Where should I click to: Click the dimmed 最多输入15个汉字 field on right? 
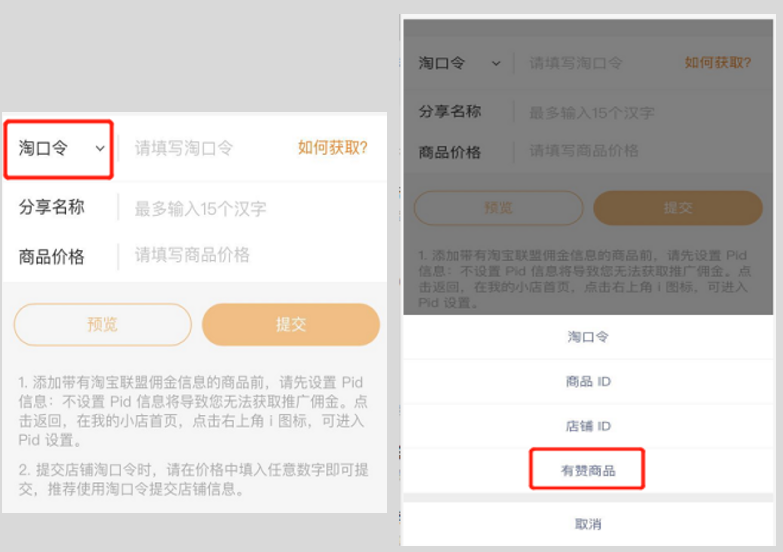pyautogui.click(x=592, y=113)
